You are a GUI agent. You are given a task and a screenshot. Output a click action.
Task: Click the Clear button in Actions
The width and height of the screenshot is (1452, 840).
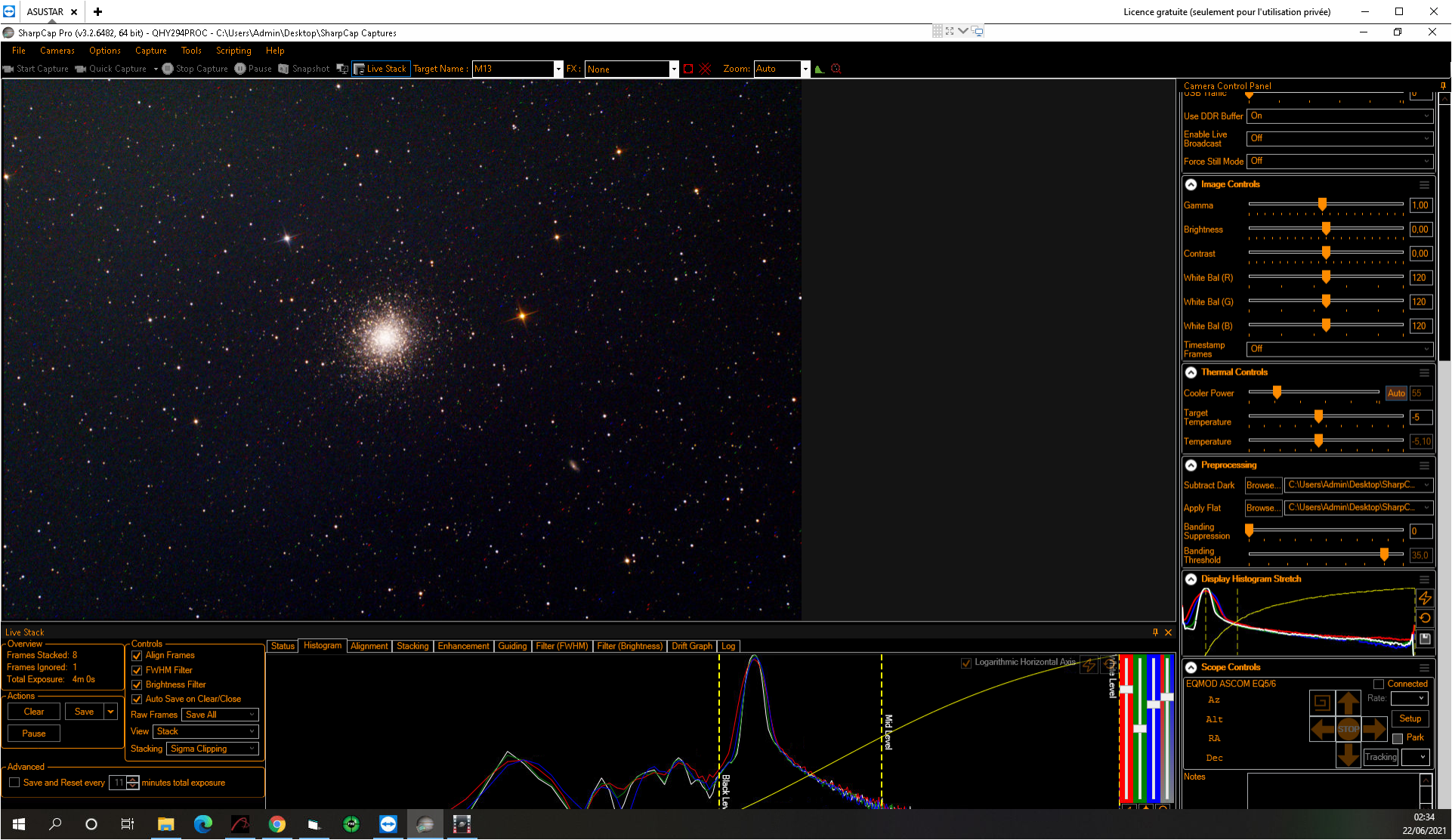click(34, 712)
